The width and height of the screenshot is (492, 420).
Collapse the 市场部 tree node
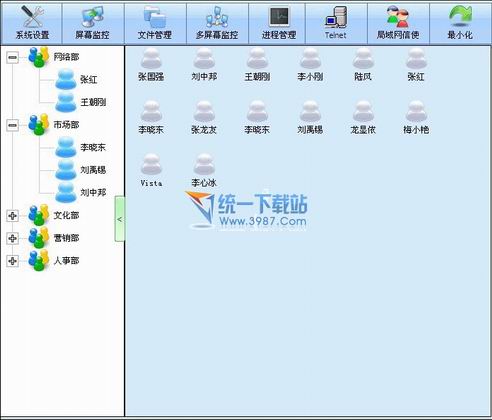[x=12, y=125]
